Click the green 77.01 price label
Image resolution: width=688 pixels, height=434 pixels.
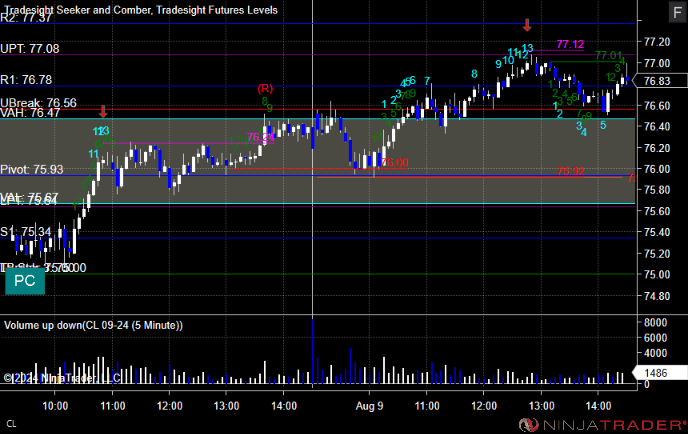pyautogui.click(x=609, y=55)
